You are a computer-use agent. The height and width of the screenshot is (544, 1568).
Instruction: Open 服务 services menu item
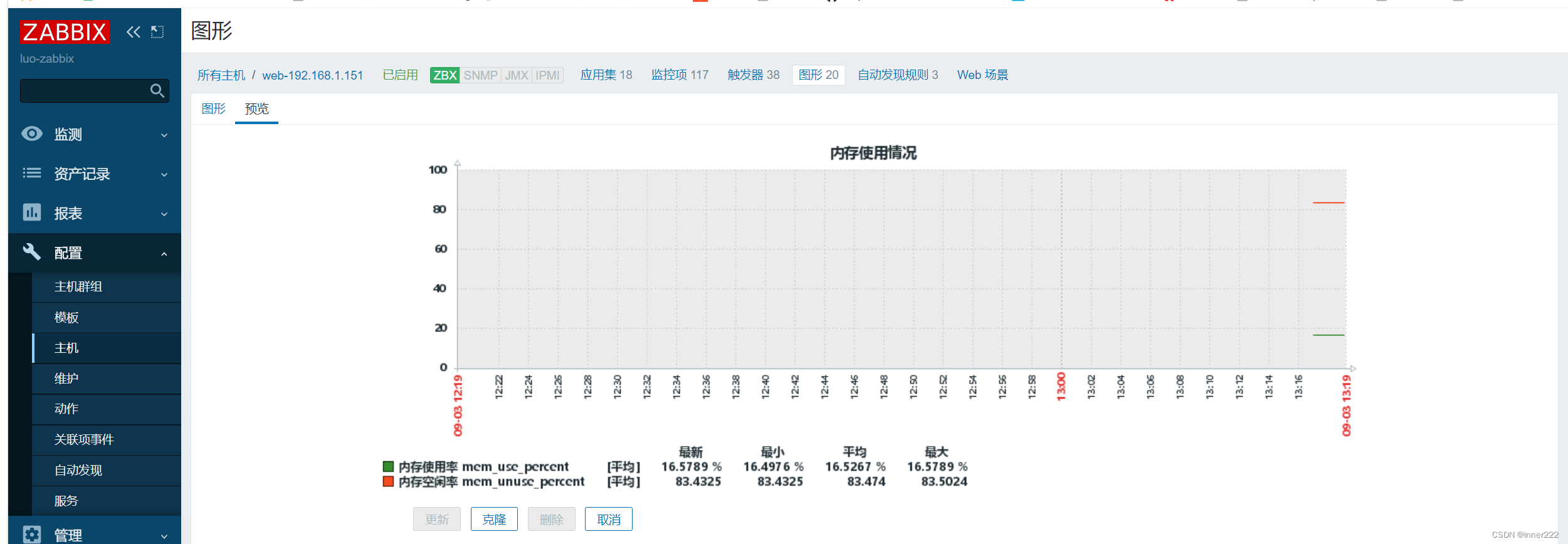(107, 501)
